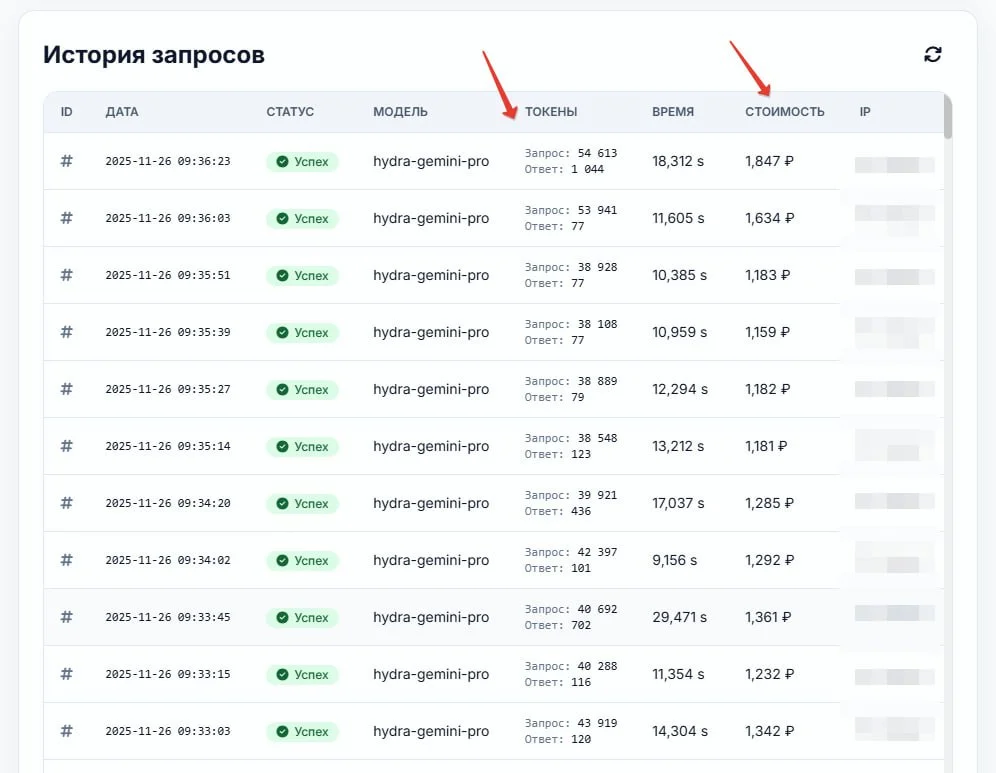Viewport: 996px width, 773px height.
Task: Click the СТОИМОСТЬ column header
Action: 784,112
